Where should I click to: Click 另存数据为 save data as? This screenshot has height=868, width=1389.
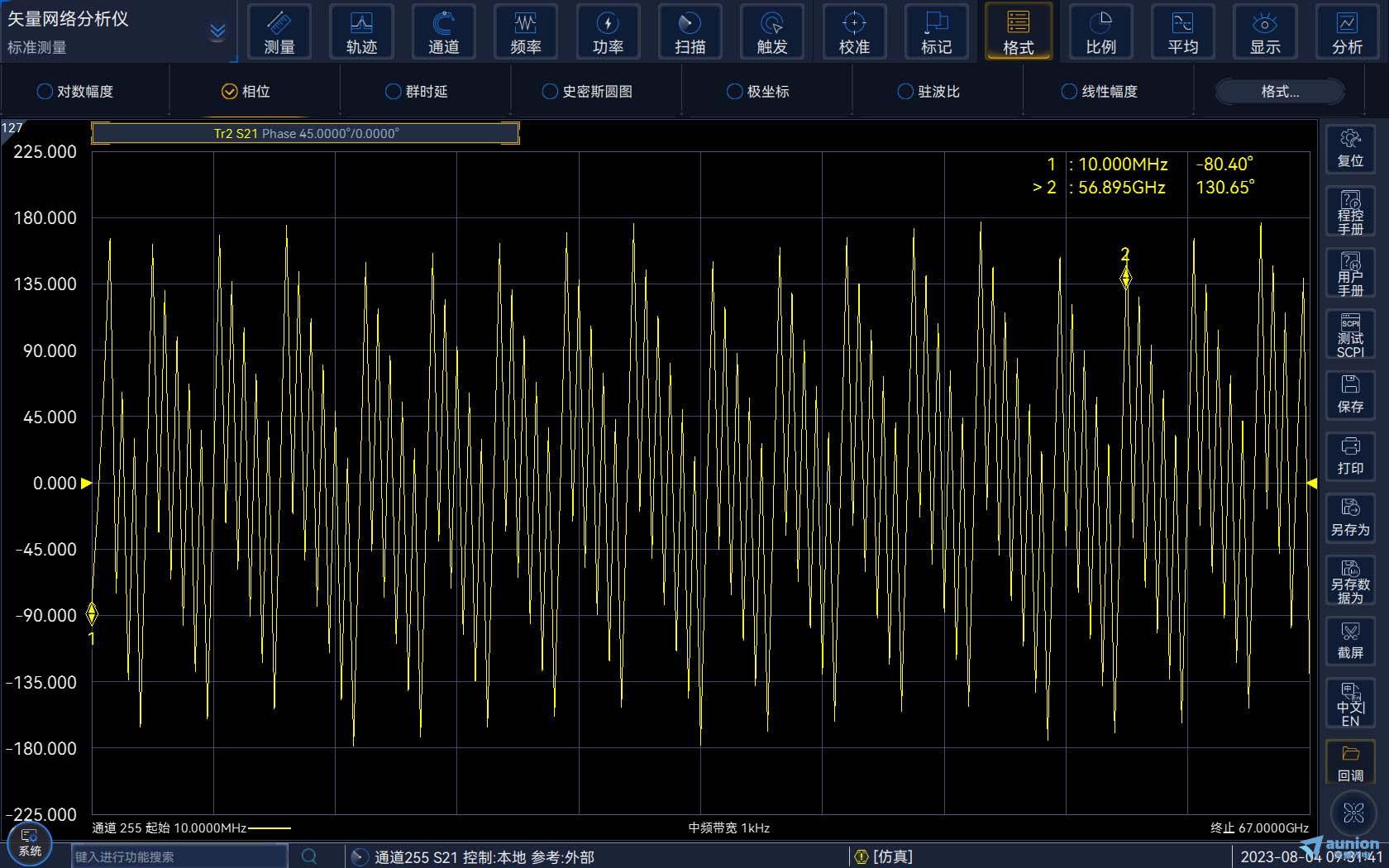(1350, 580)
